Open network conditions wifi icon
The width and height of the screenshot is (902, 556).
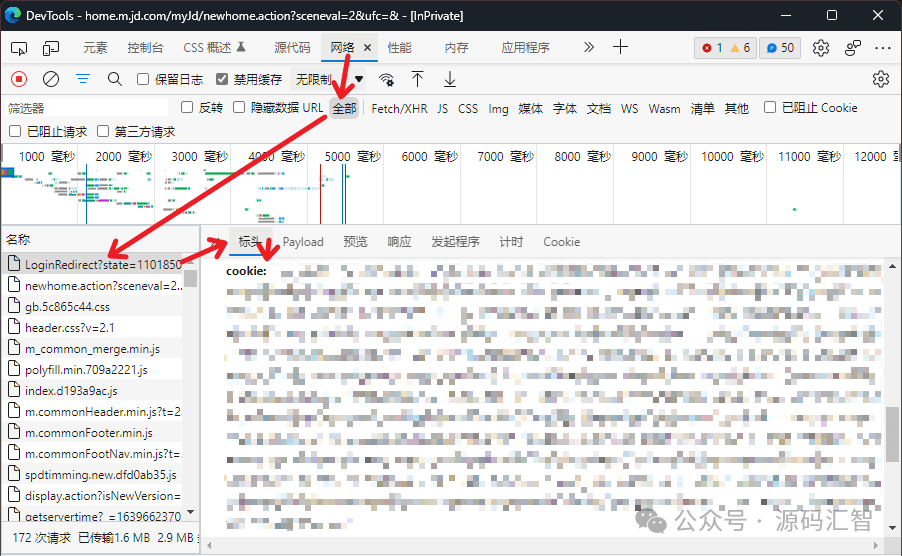click(x=386, y=79)
